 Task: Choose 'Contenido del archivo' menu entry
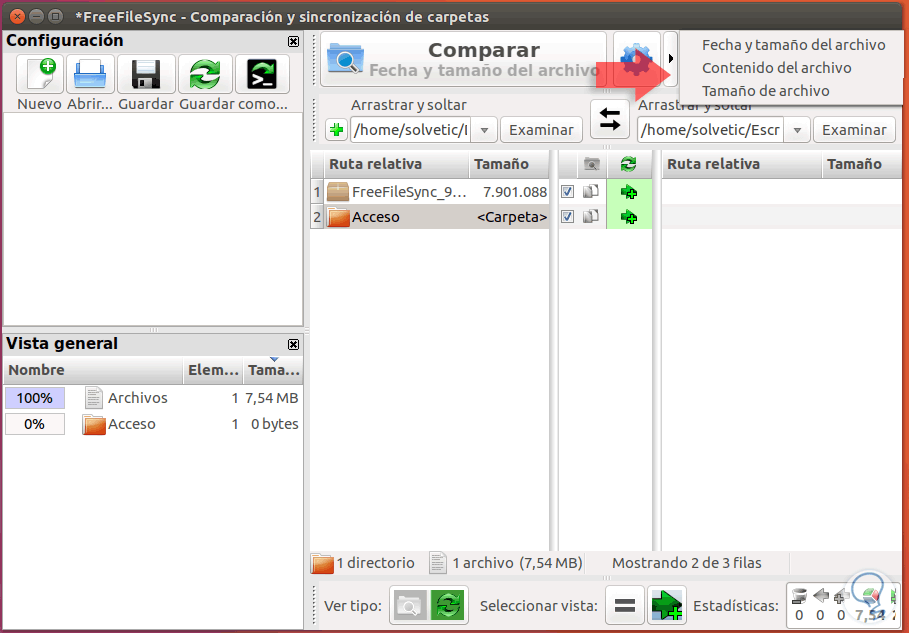pyautogui.click(x=776, y=68)
